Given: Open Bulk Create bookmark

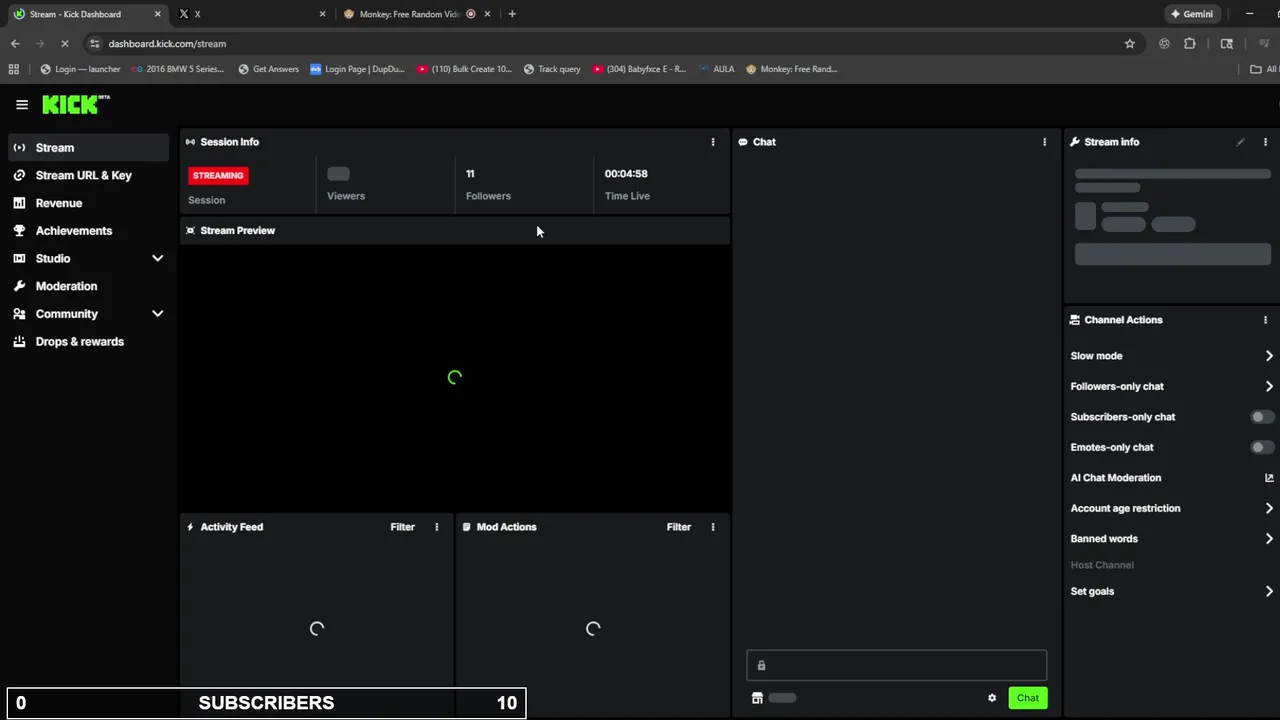Looking at the screenshot, I should click(x=464, y=69).
